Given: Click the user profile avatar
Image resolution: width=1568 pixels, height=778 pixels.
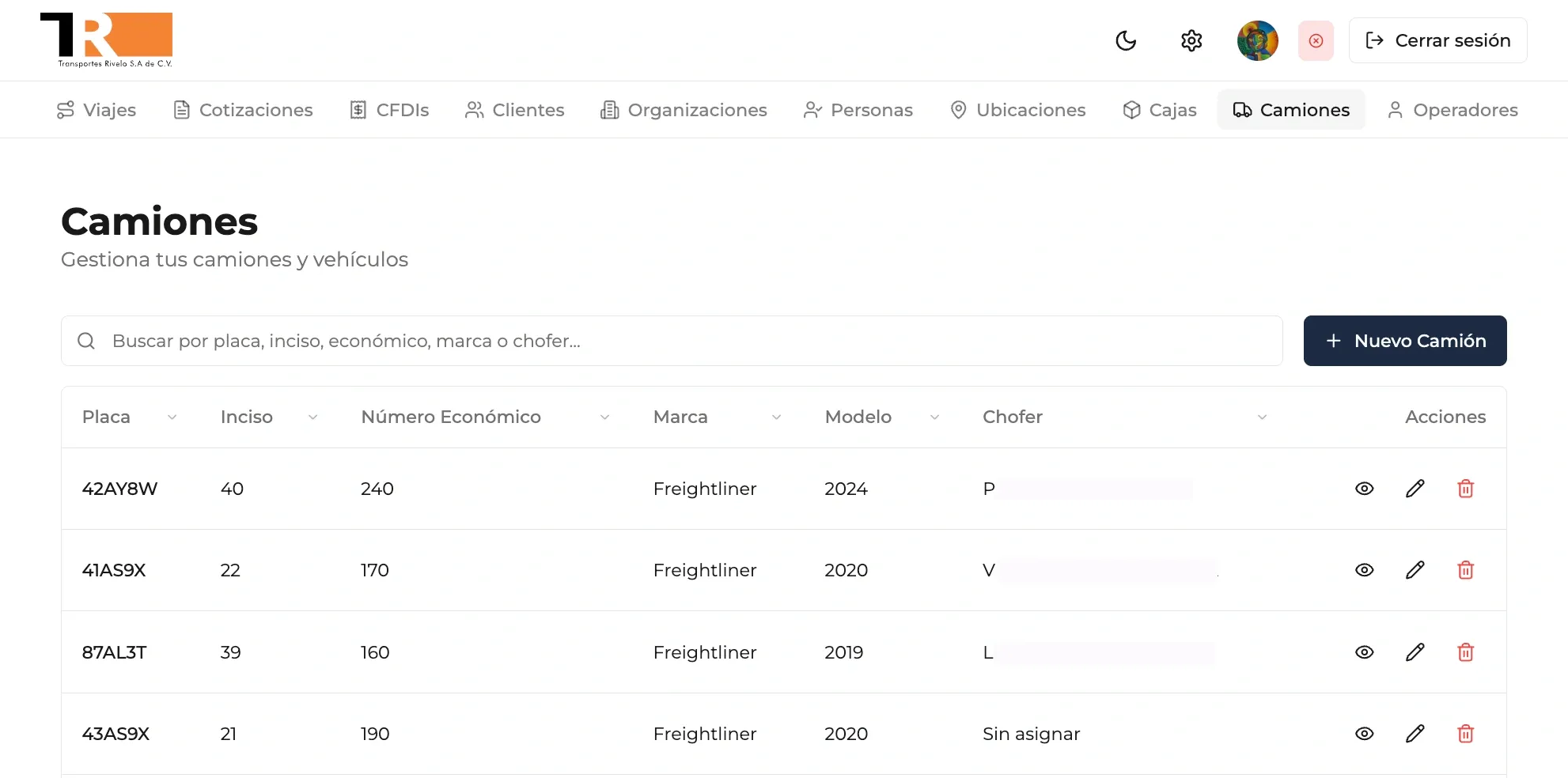Looking at the screenshot, I should click(x=1257, y=40).
